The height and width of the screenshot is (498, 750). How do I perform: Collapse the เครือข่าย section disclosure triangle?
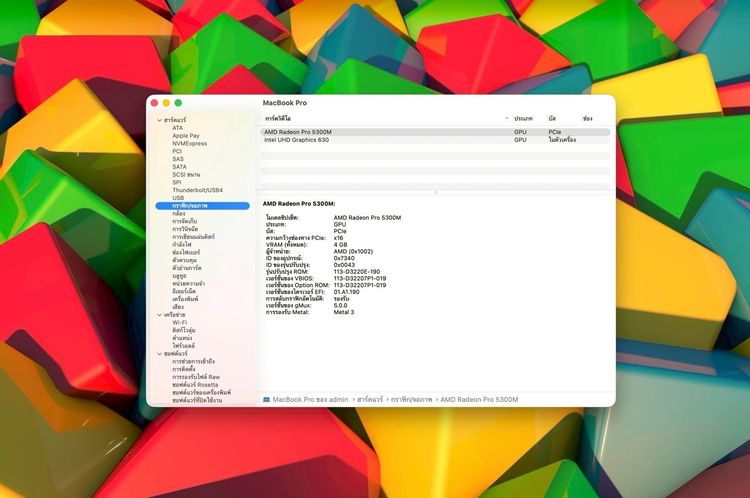159,314
